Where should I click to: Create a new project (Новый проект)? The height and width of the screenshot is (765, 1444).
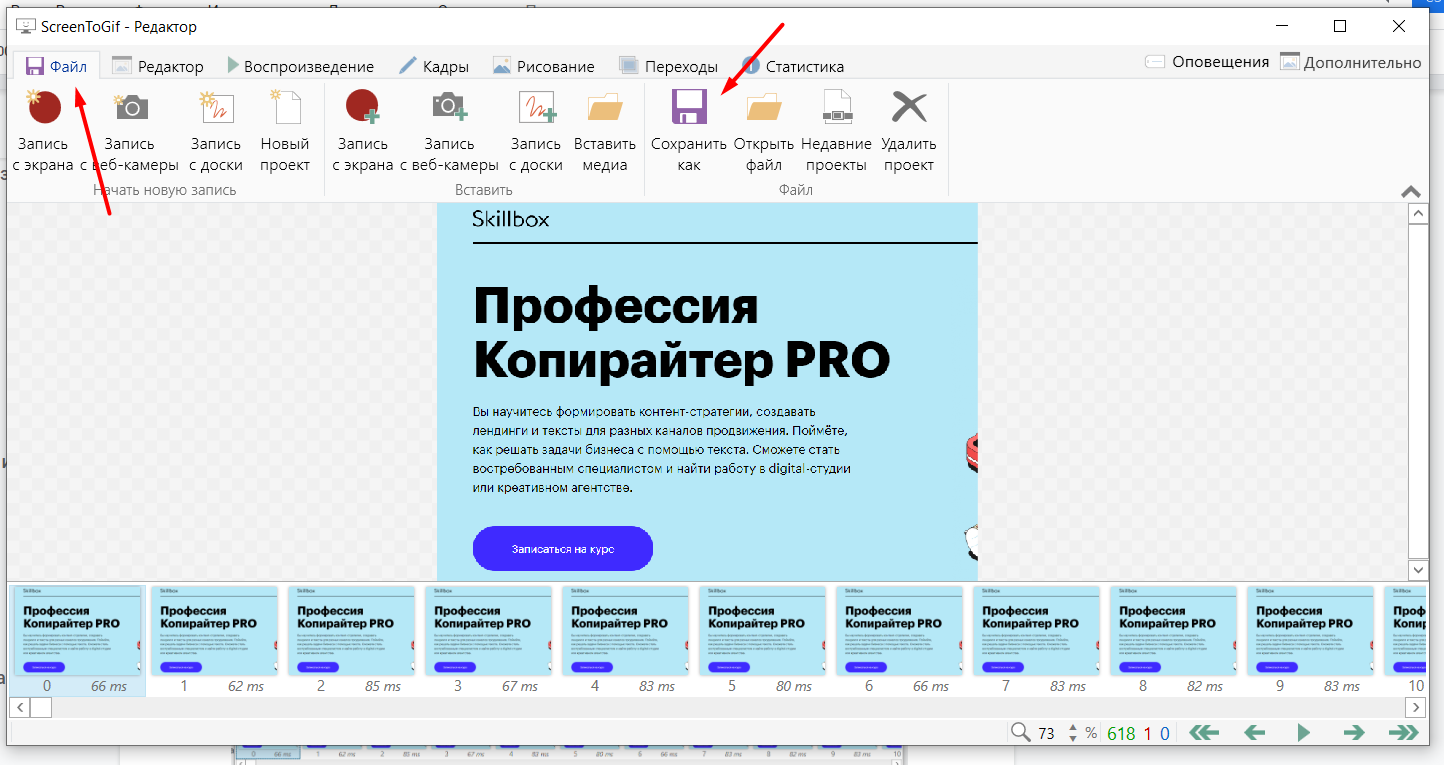(x=285, y=107)
